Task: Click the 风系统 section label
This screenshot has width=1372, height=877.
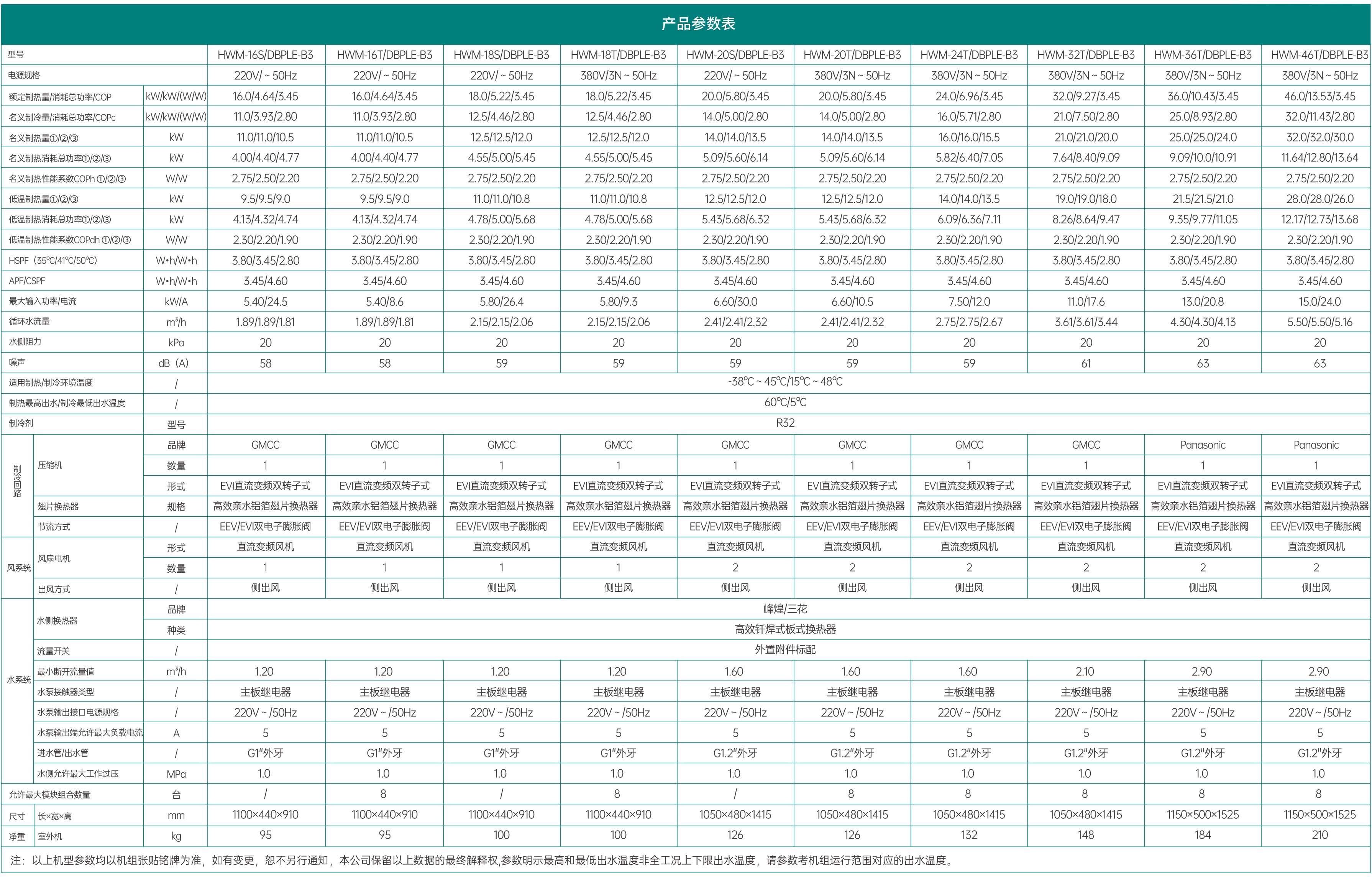Action: [18, 568]
